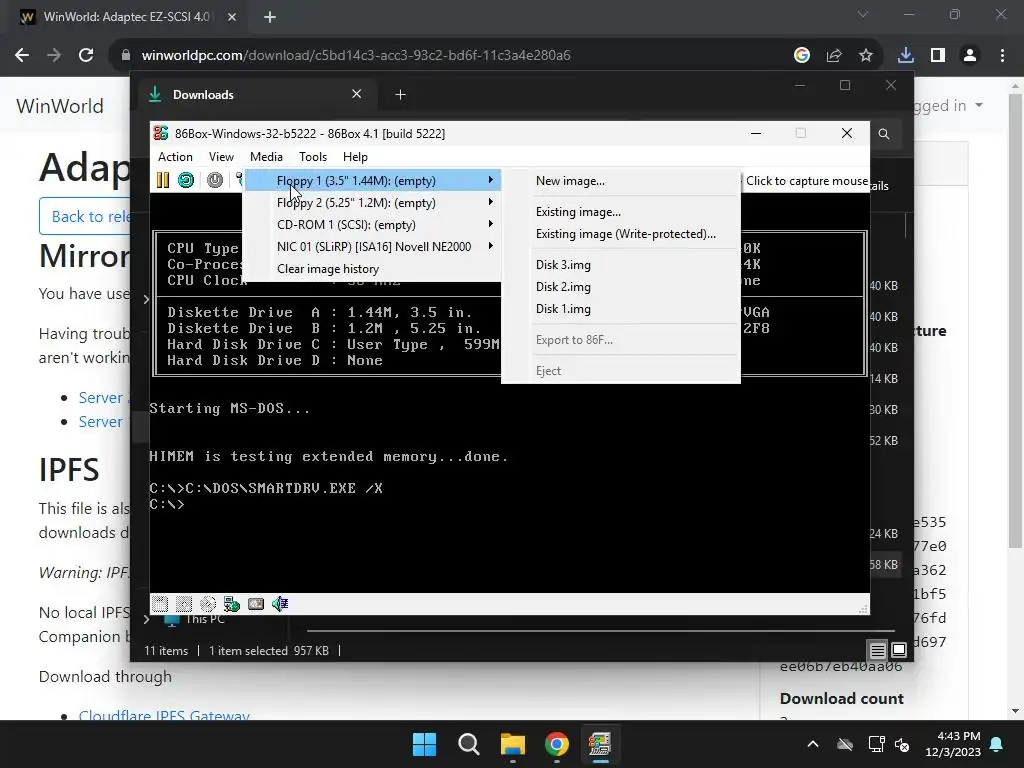Bookmark this page with star icon

tap(866, 56)
